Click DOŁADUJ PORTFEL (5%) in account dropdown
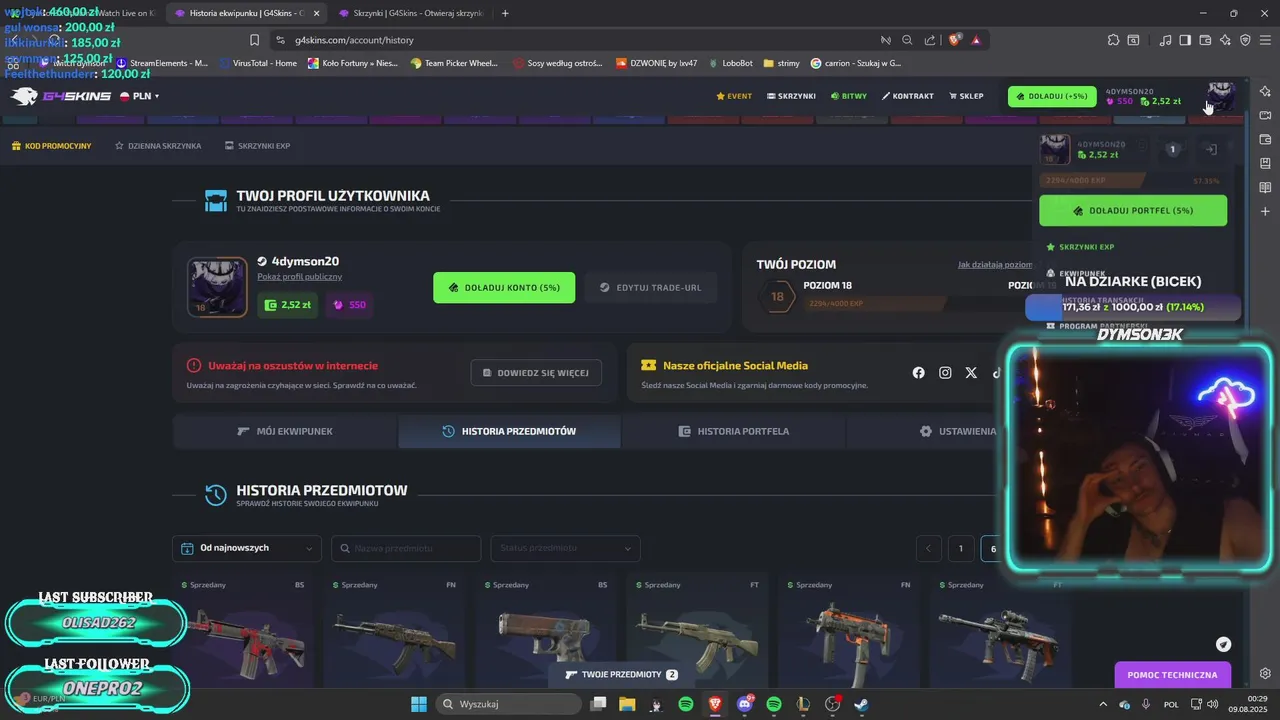 (1133, 211)
